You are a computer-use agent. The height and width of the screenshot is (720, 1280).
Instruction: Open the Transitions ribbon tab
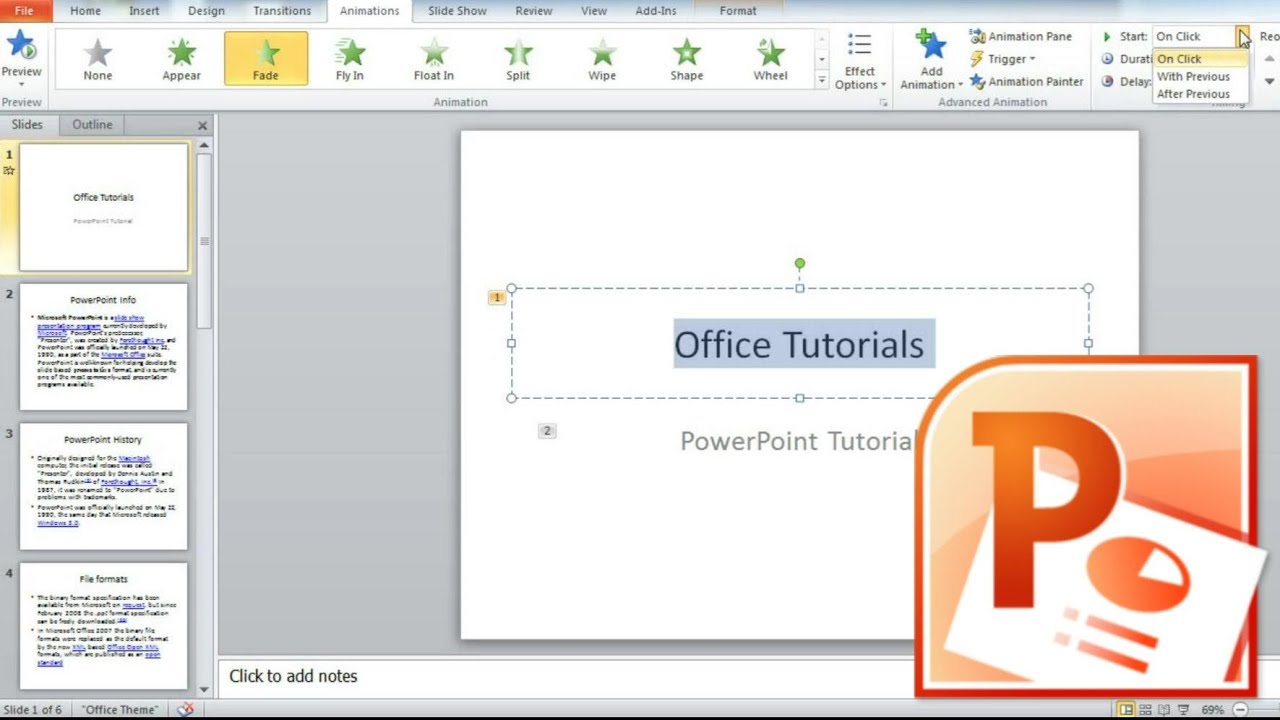[282, 11]
